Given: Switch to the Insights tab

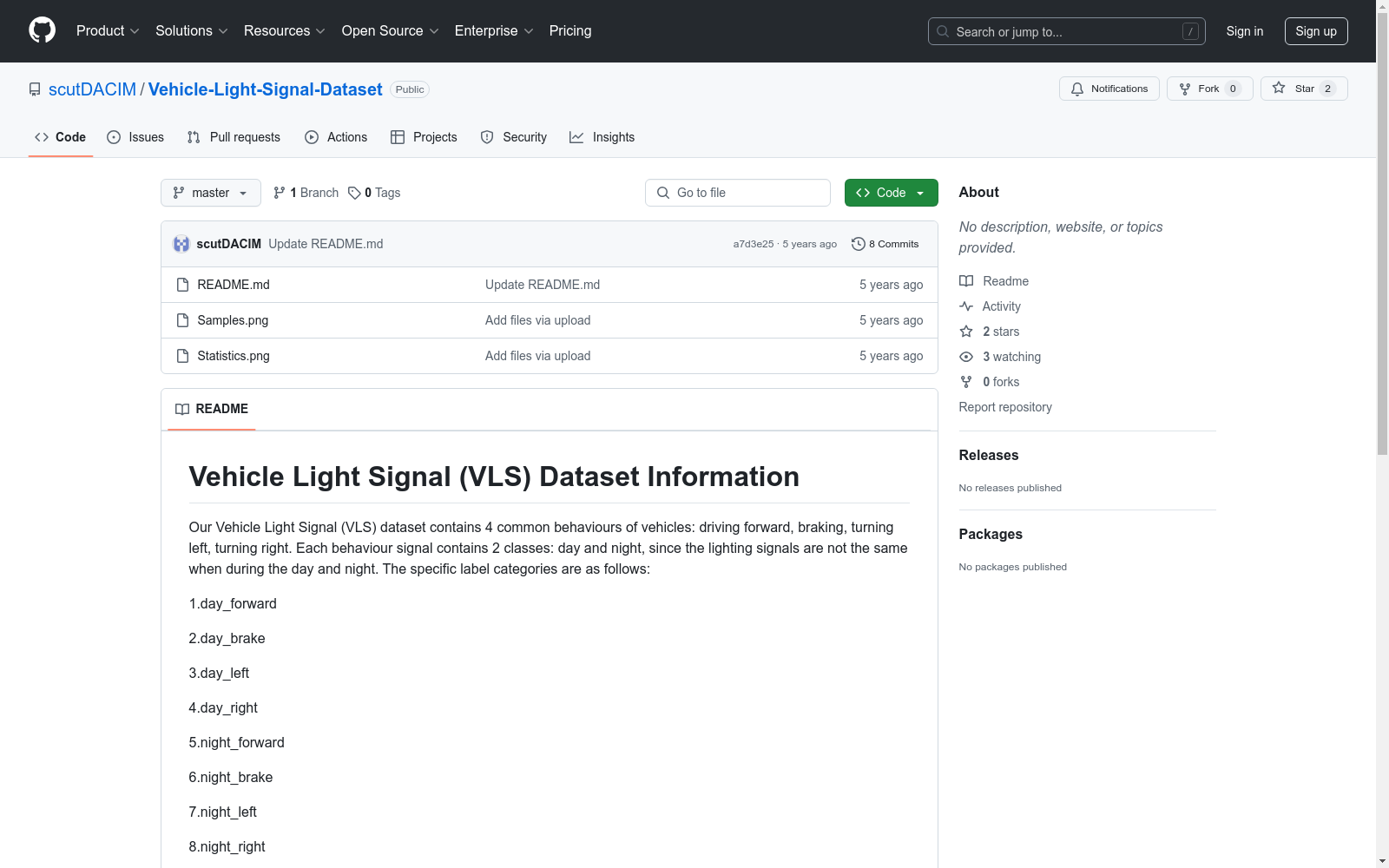Looking at the screenshot, I should [x=602, y=137].
